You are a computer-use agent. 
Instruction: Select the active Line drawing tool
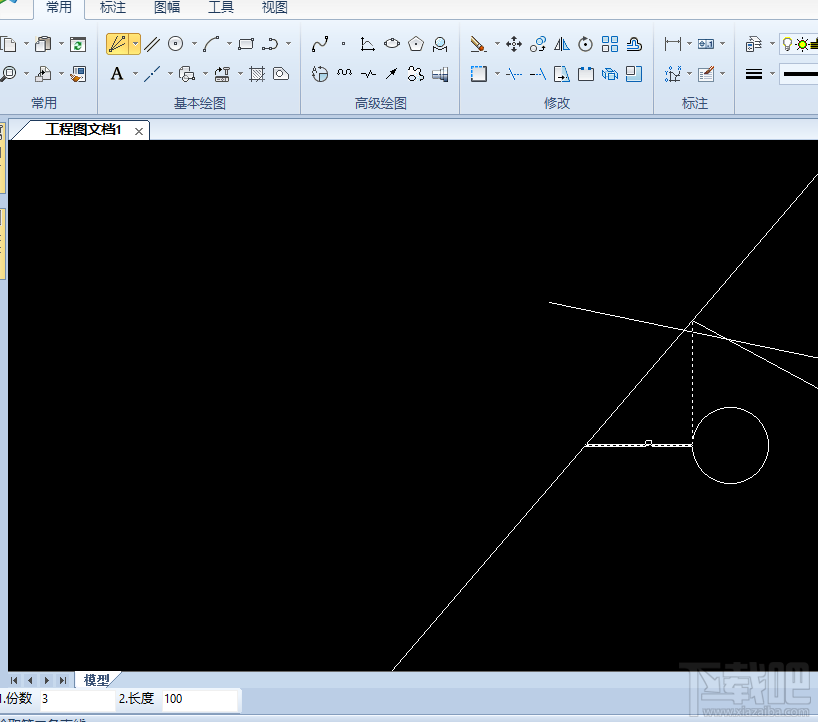pyautogui.click(x=118, y=44)
